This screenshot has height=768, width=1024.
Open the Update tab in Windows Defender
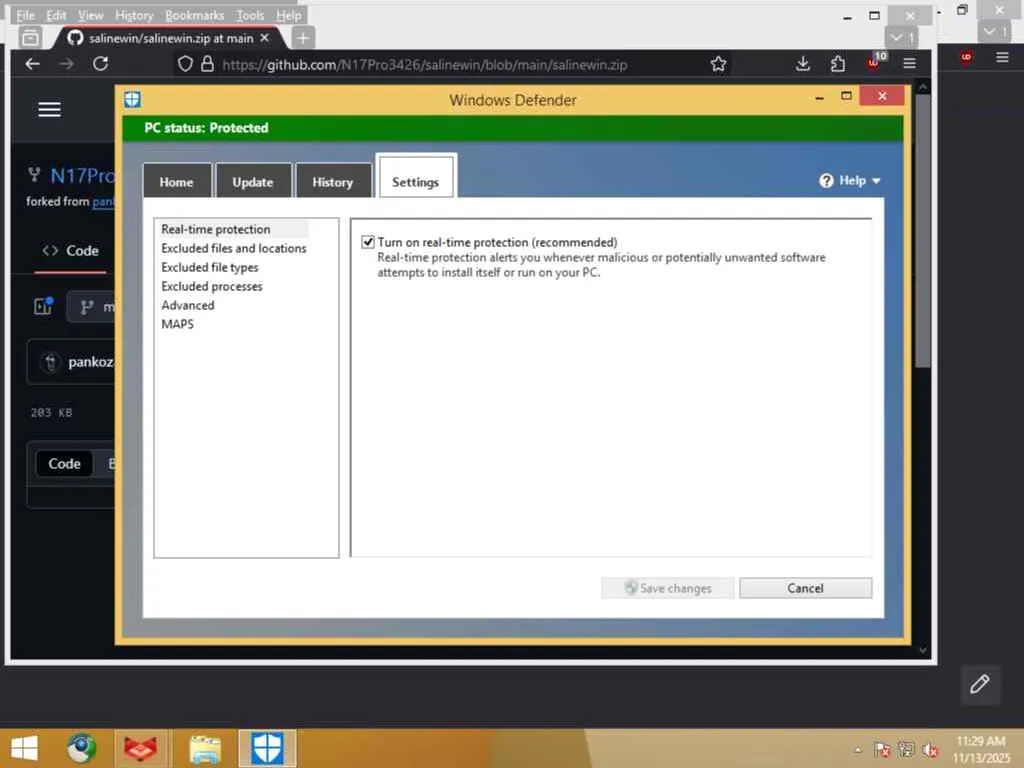(x=253, y=182)
